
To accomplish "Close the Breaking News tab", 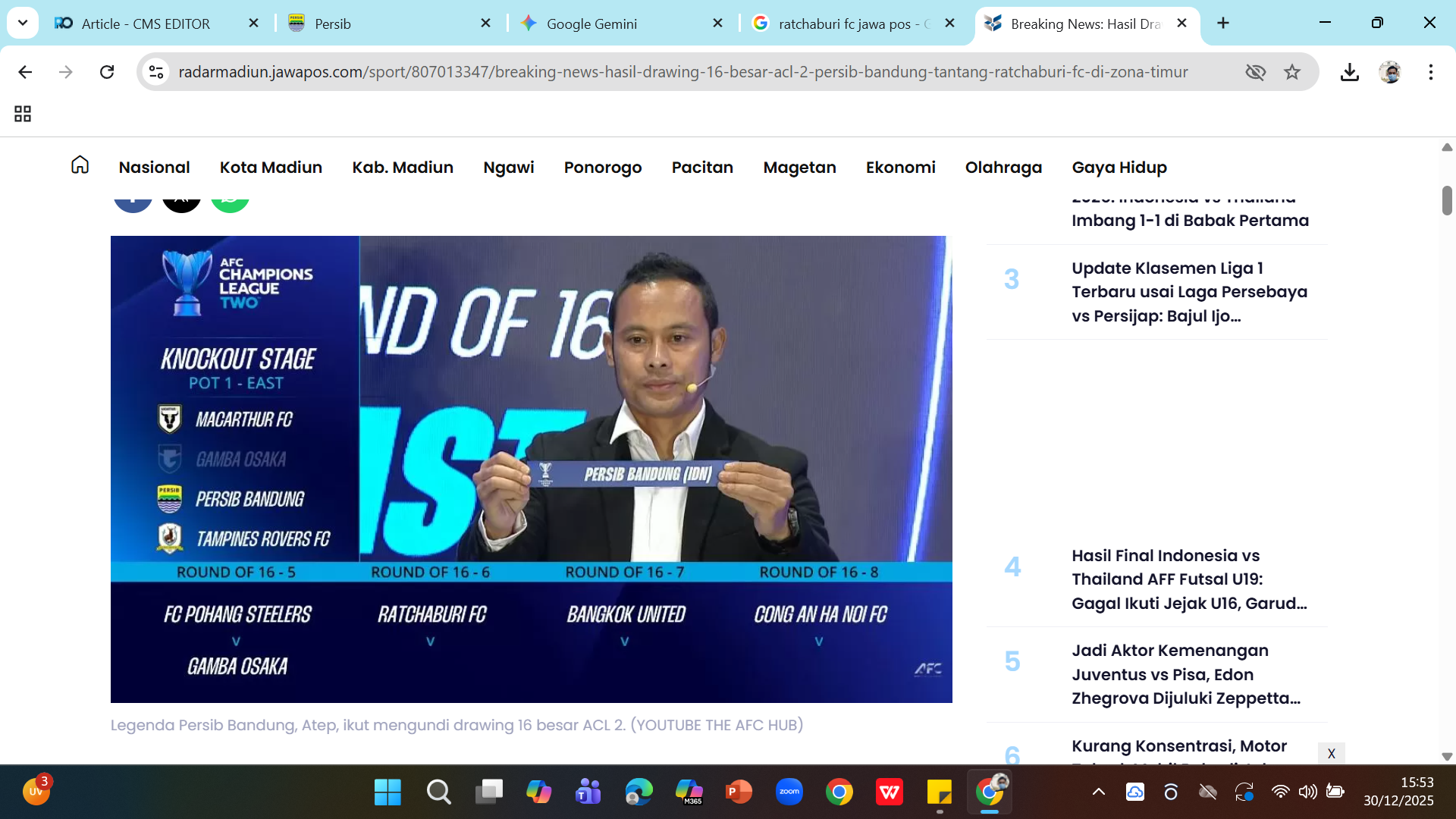I will click(x=1181, y=24).
